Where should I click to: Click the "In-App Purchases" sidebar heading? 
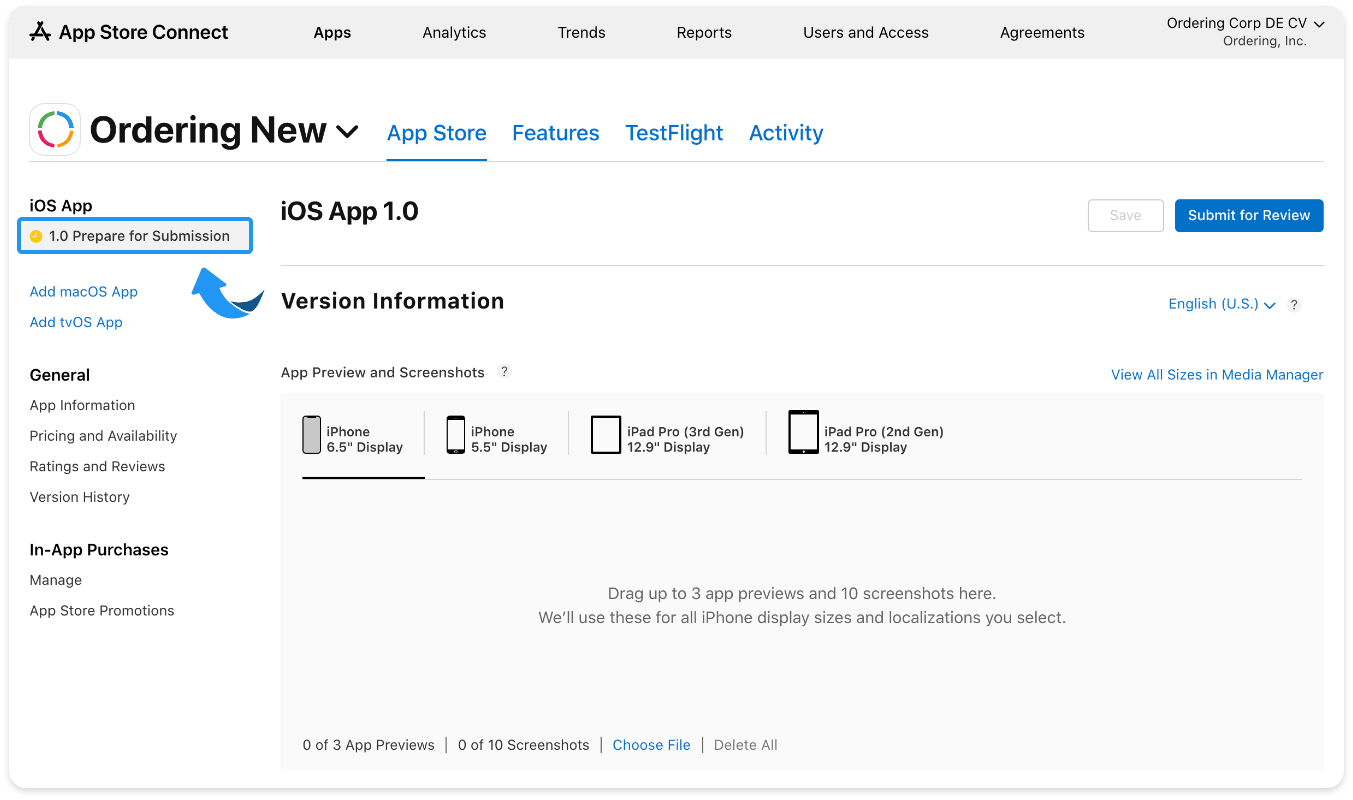[99, 550]
